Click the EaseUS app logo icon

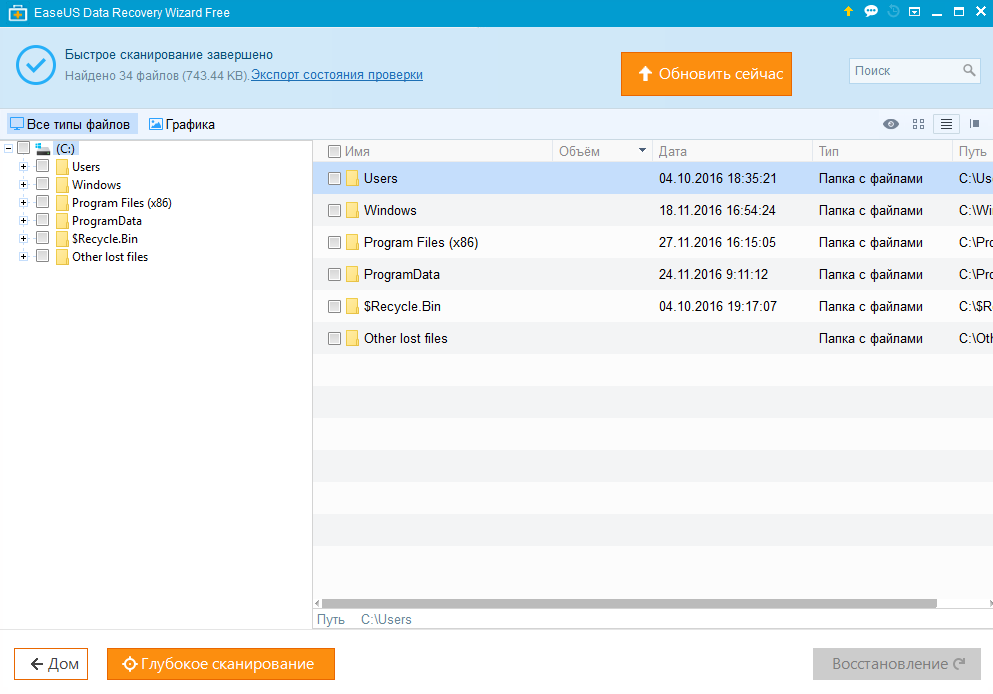[17, 13]
